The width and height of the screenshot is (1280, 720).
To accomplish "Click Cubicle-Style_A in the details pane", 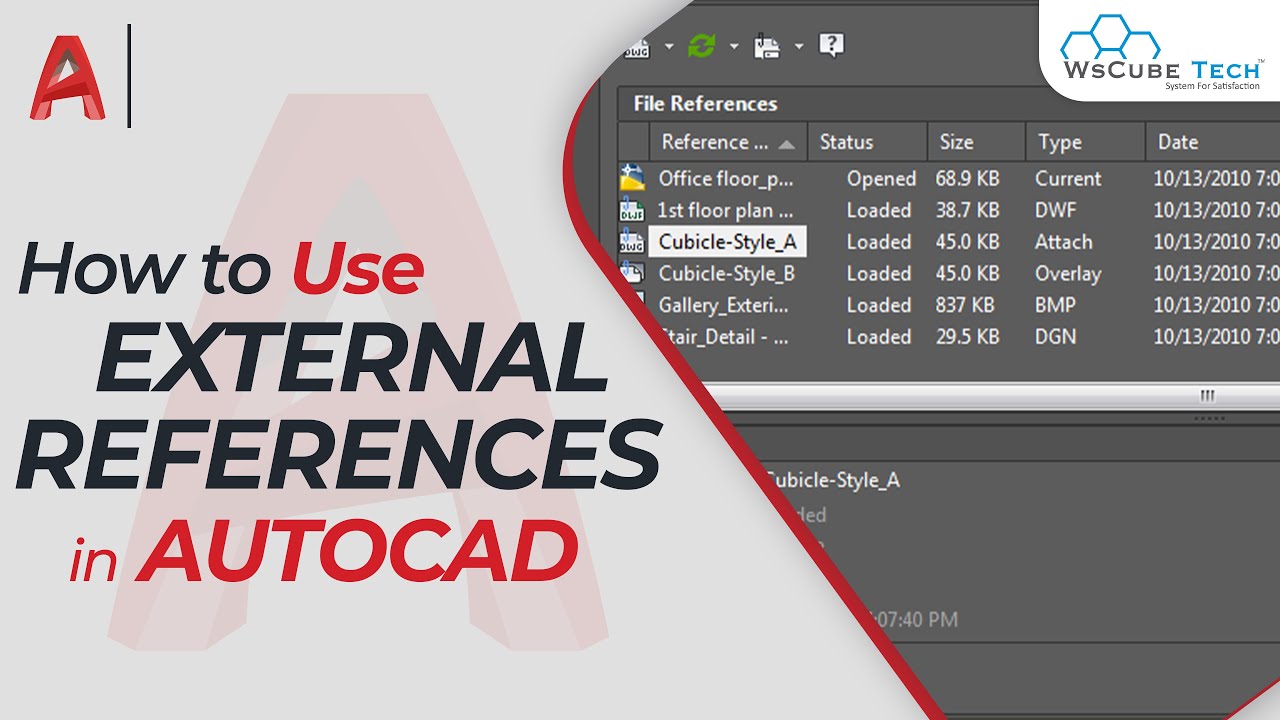I will click(832, 480).
